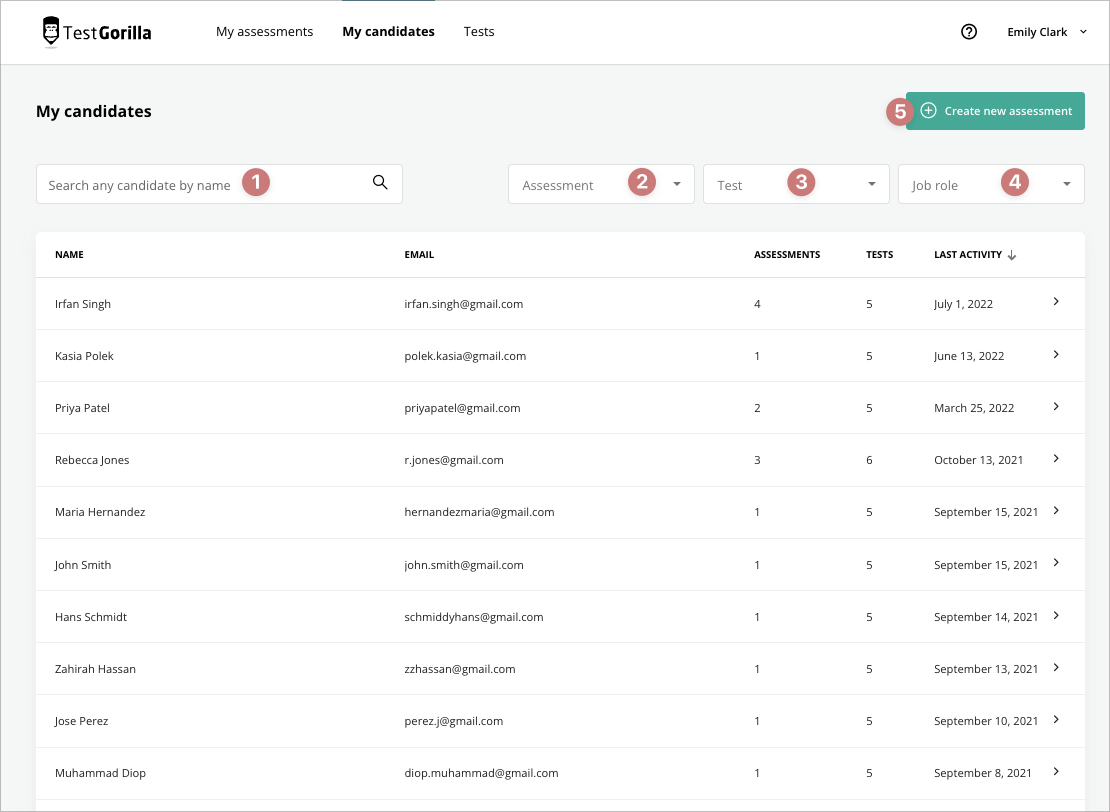Navigate to the Tests tab
1110x812 pixels.
tap(479, 31)
